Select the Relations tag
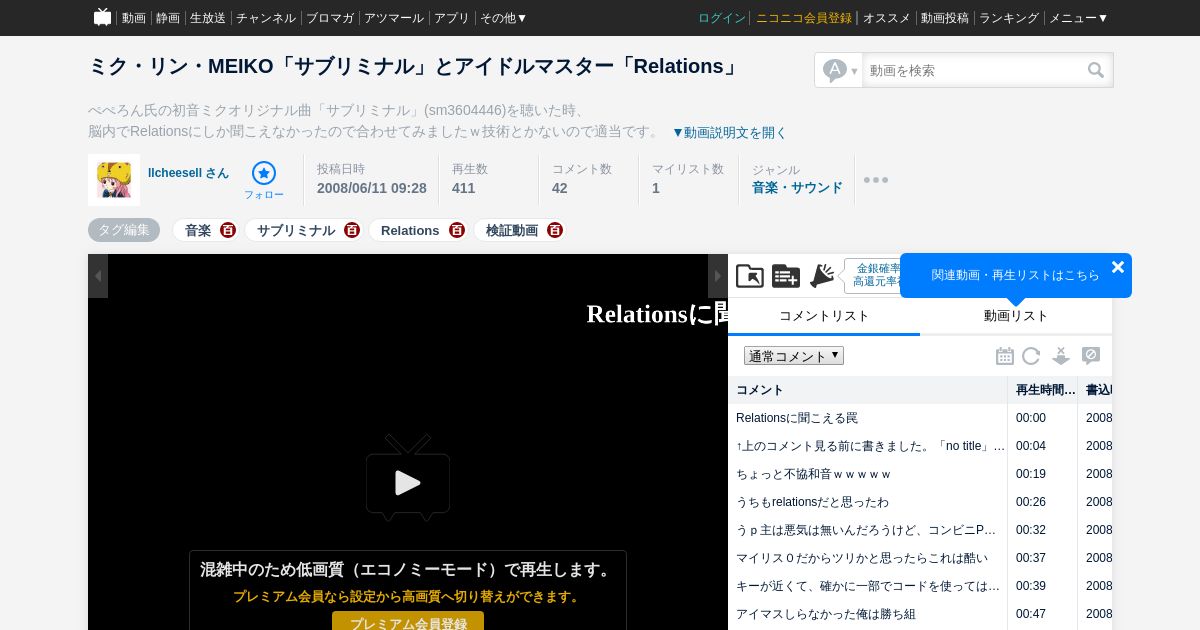Screen dimensions: 1200x630 coord(410,230)
